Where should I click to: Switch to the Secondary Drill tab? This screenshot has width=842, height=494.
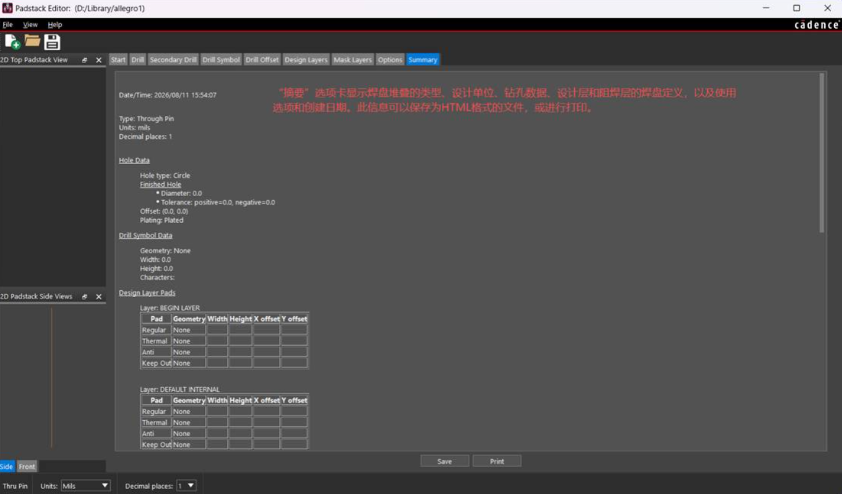point(173,60)
